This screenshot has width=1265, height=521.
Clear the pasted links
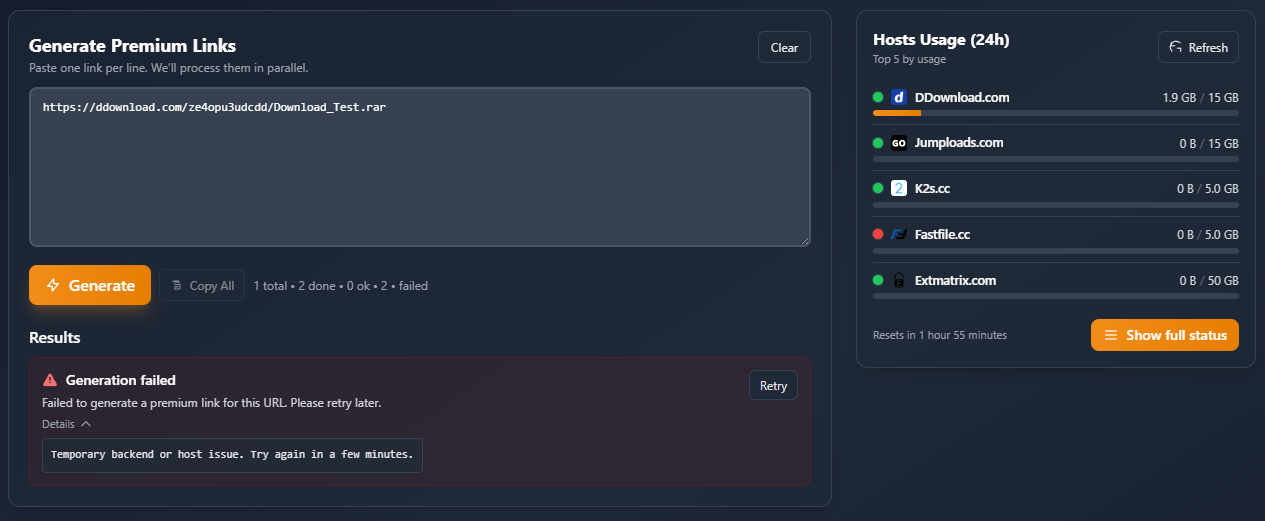[784, 47]
